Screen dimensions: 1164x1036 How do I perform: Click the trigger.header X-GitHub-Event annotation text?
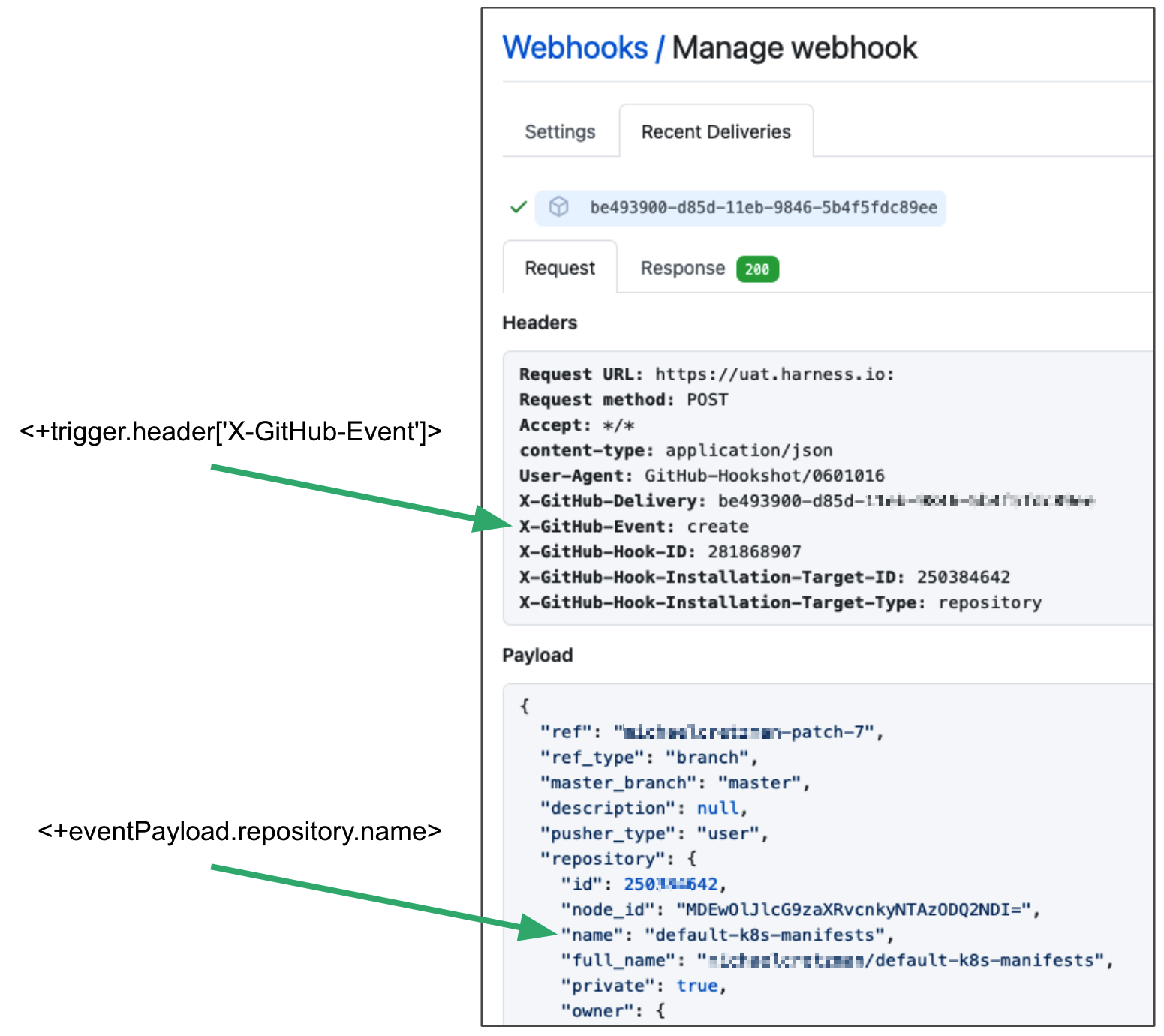pos(231,432)
